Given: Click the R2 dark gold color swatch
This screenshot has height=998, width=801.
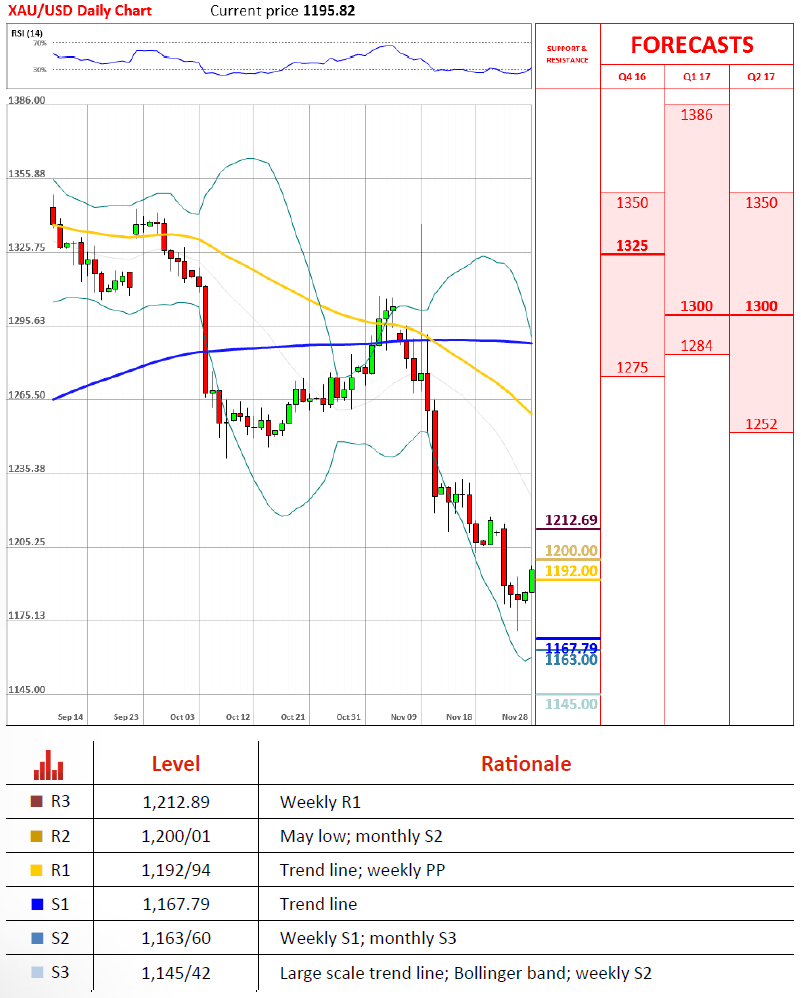Looking at the screenshot, I should click(x=36, y=836).
